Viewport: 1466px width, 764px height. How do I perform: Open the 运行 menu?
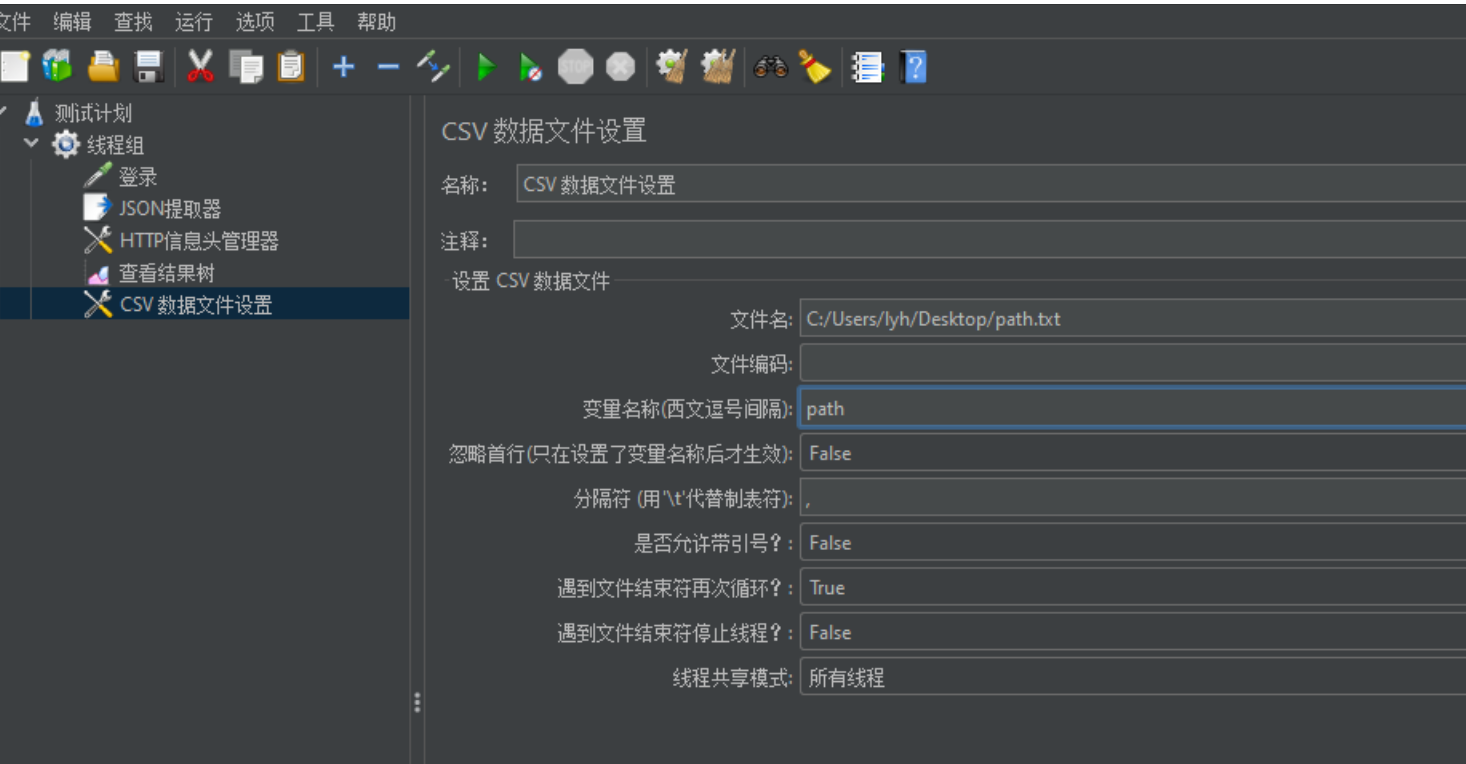point(194,21)
